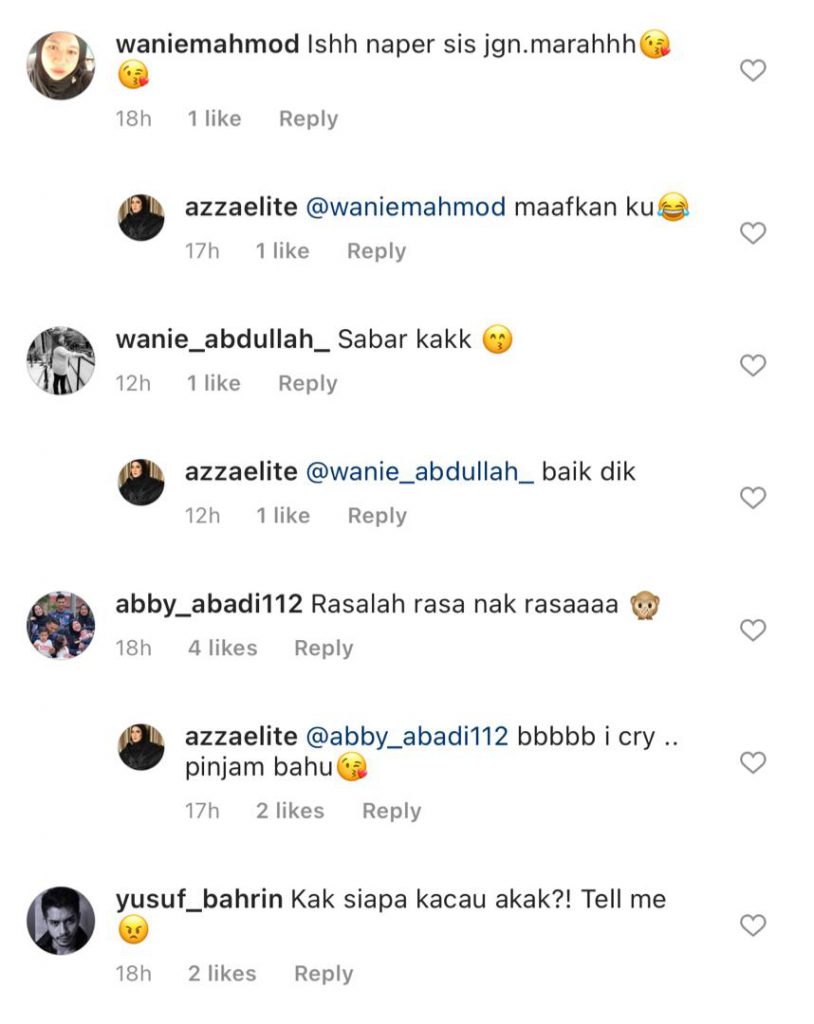814x1024 pixels.
Task: Heart azzaelite's baik dik reply
Action: (753, 498)
